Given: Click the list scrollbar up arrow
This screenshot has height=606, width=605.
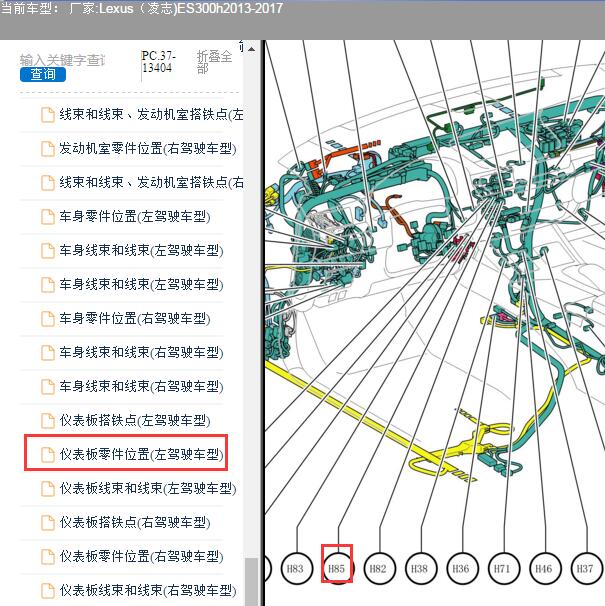Looking at the screenshot, I should click(x=252, y=49).
